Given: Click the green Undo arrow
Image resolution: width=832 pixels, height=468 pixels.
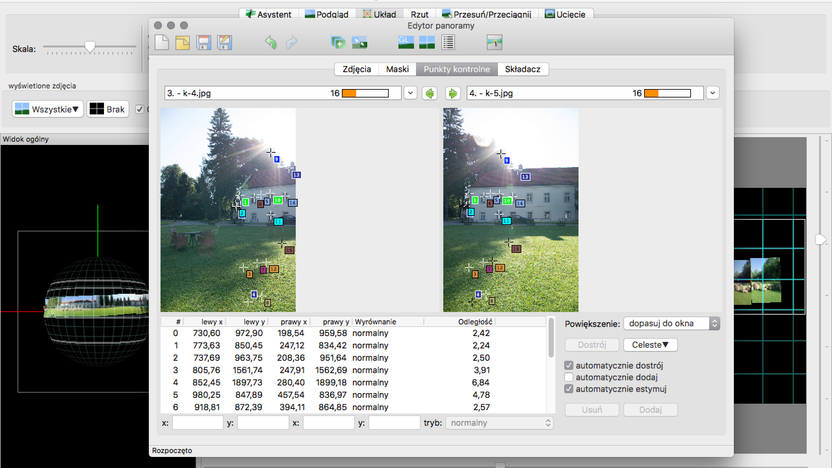Looking at the screenshot, I should [x=271, y=42].
